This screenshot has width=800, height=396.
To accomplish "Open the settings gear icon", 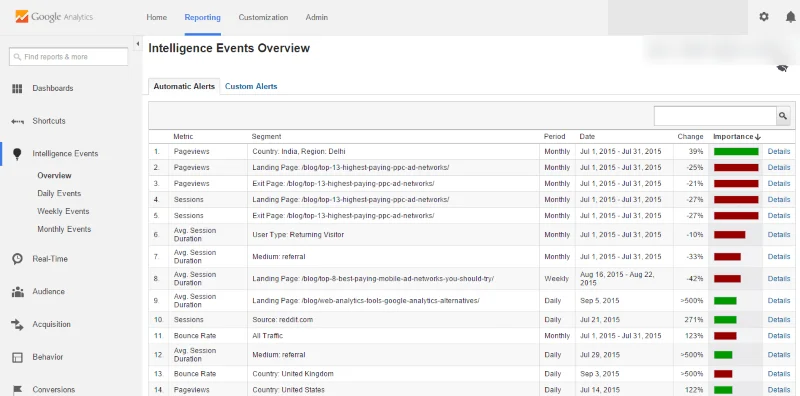I will click(x=764, y=17).
